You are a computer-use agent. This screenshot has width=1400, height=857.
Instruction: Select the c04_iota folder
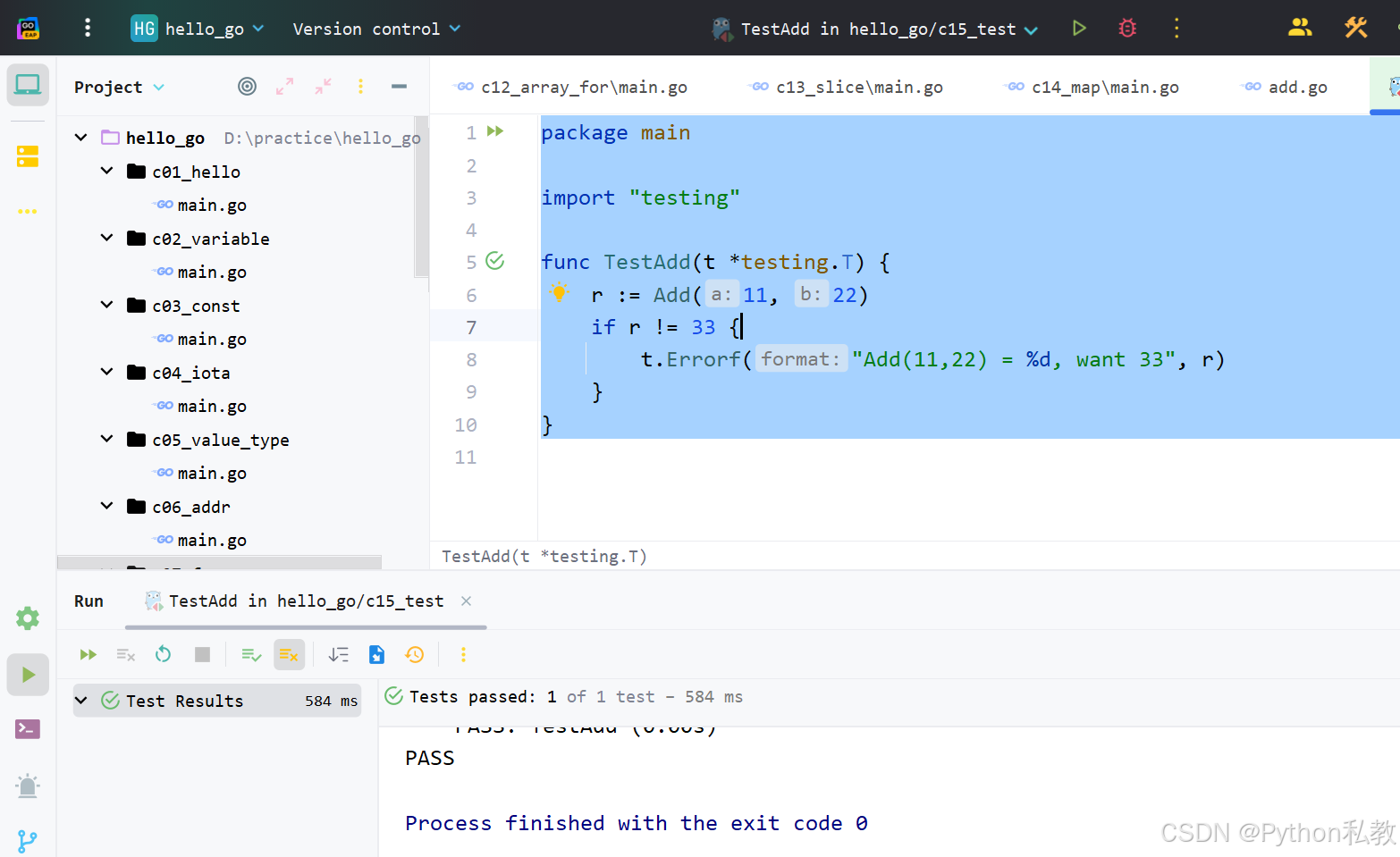click(179, 373)
